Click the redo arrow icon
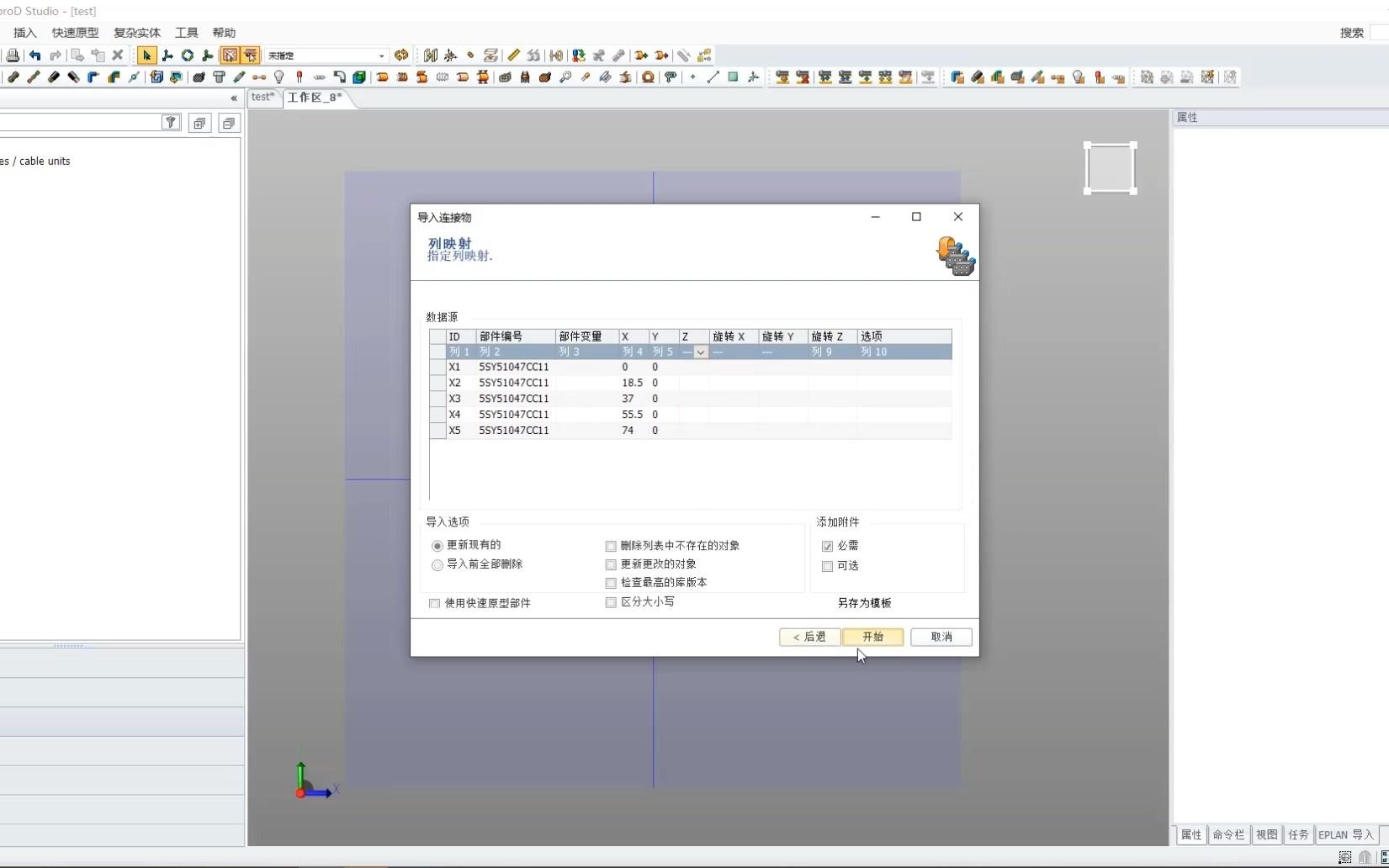This screenshot has width=1389, height=868. [x=56, y=56]
